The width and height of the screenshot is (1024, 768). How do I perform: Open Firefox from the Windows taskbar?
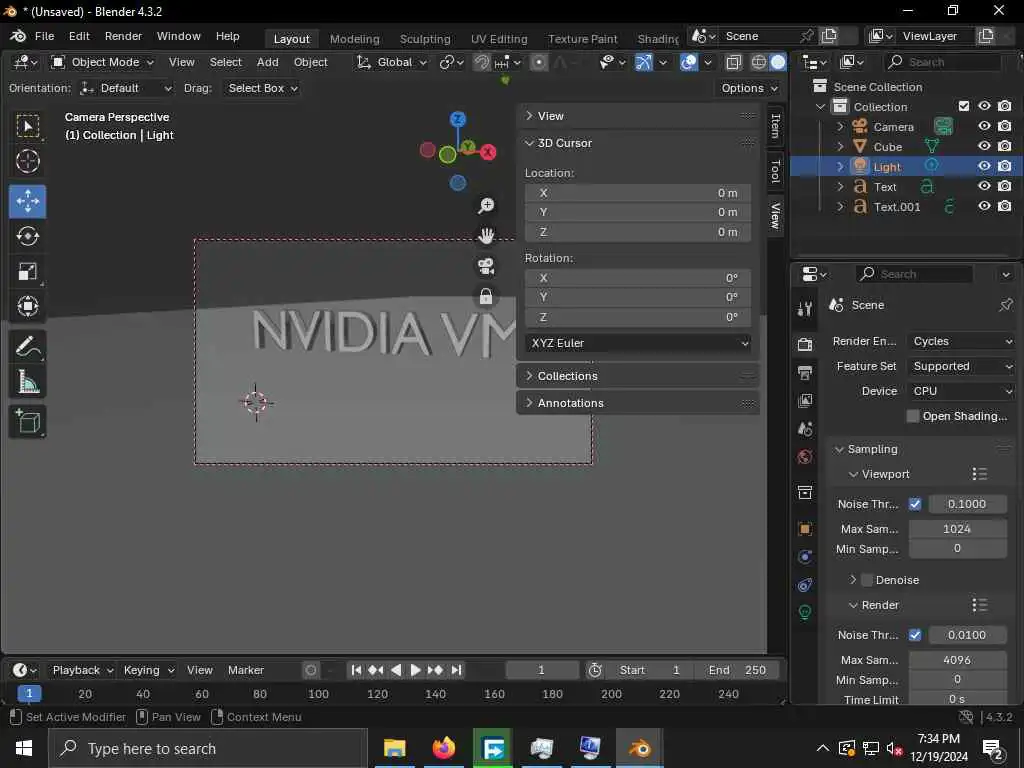pos(444,748)
